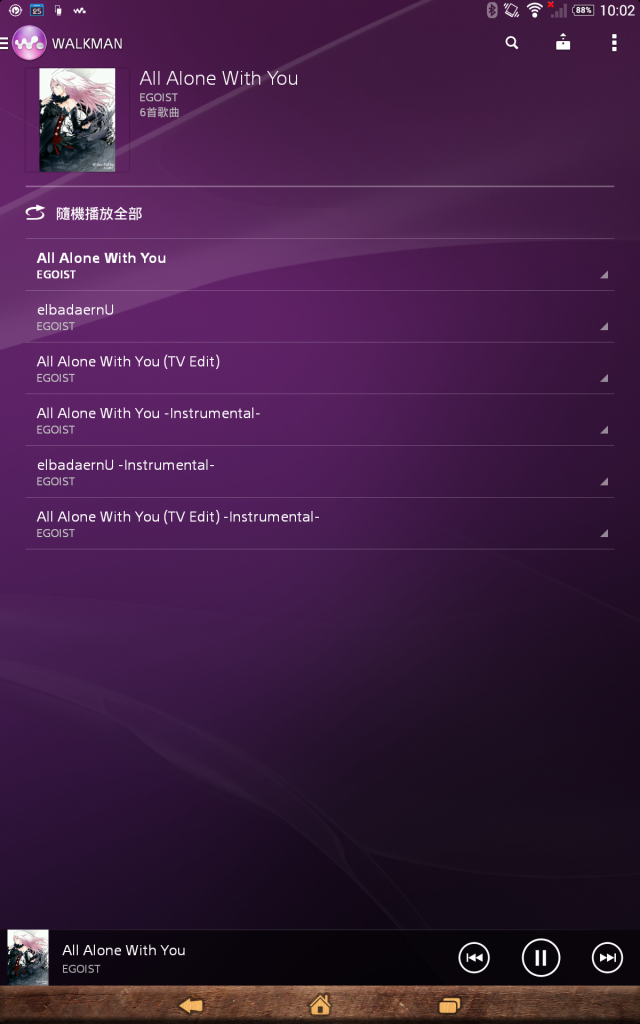The height and width of the screenshot is (1024, 640).
Task: Open the Walkman navigation drawer icon
Action: (x=5, y=44)
